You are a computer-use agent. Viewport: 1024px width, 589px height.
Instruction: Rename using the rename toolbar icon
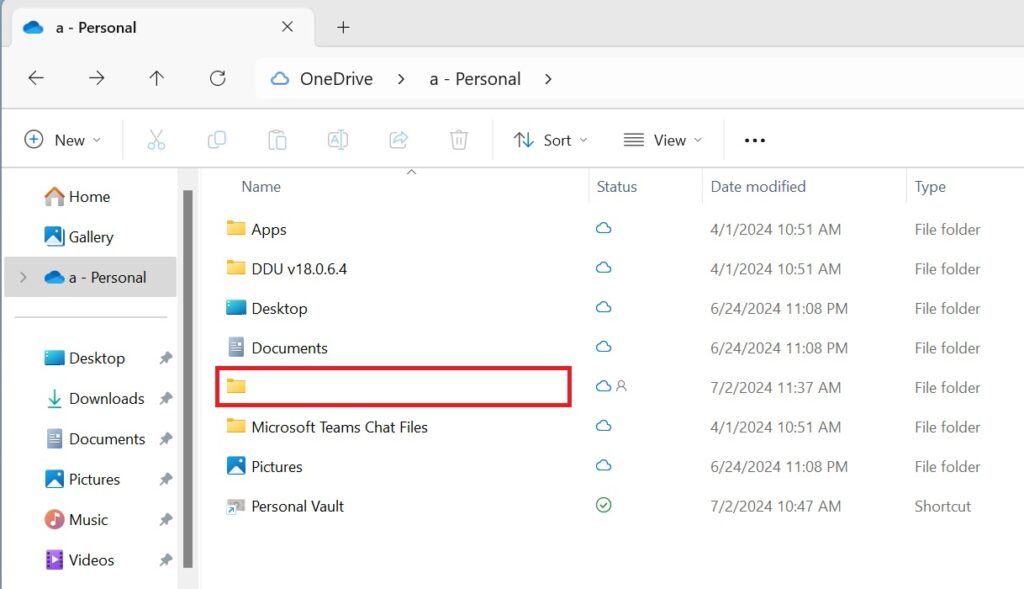[x=337, y=140]
